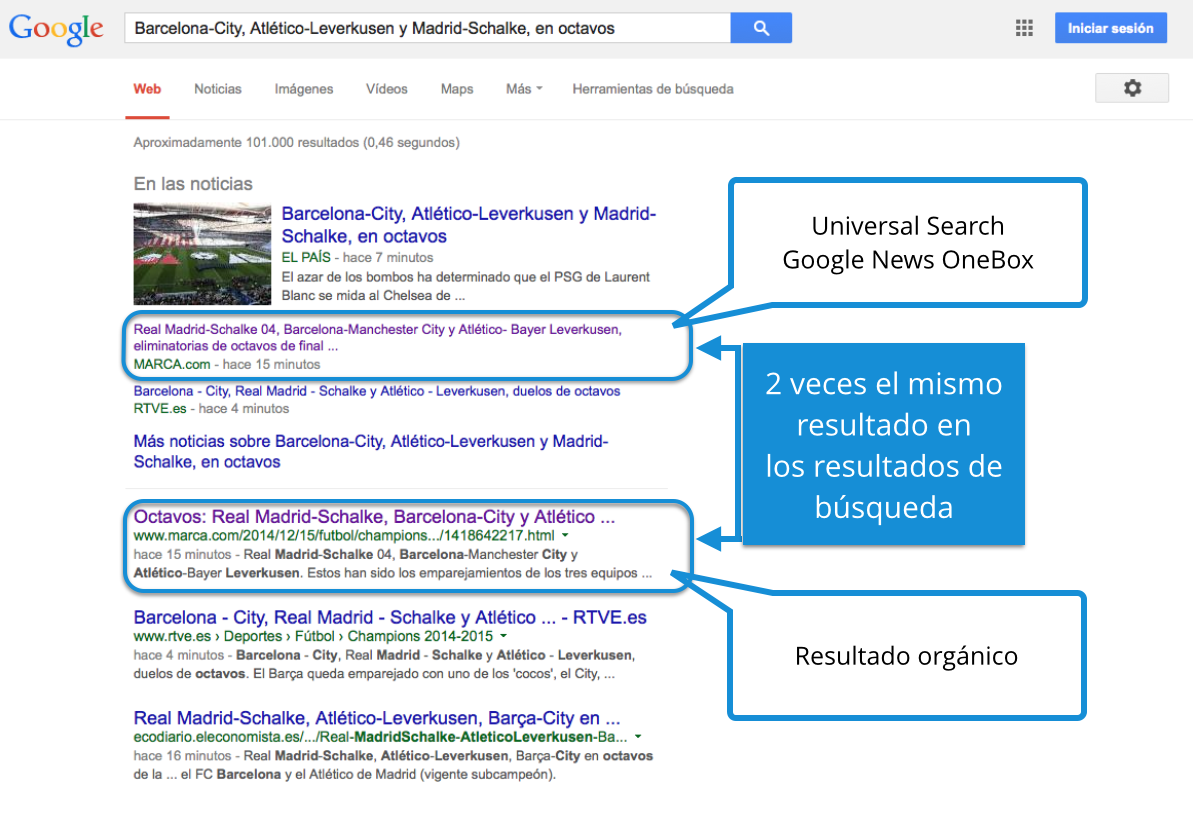Image resolution: width=1193 pixels, height=818 pixels.
Task: Switch to the Noticias tab
Action: tap(218, 89)
